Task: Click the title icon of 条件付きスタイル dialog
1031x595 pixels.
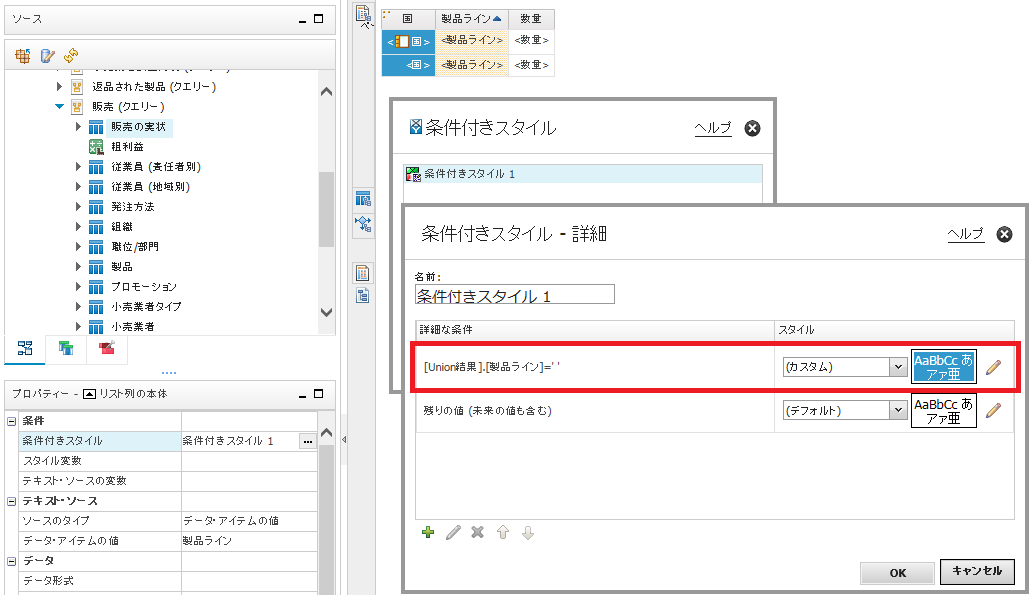Action: point(416,126)
